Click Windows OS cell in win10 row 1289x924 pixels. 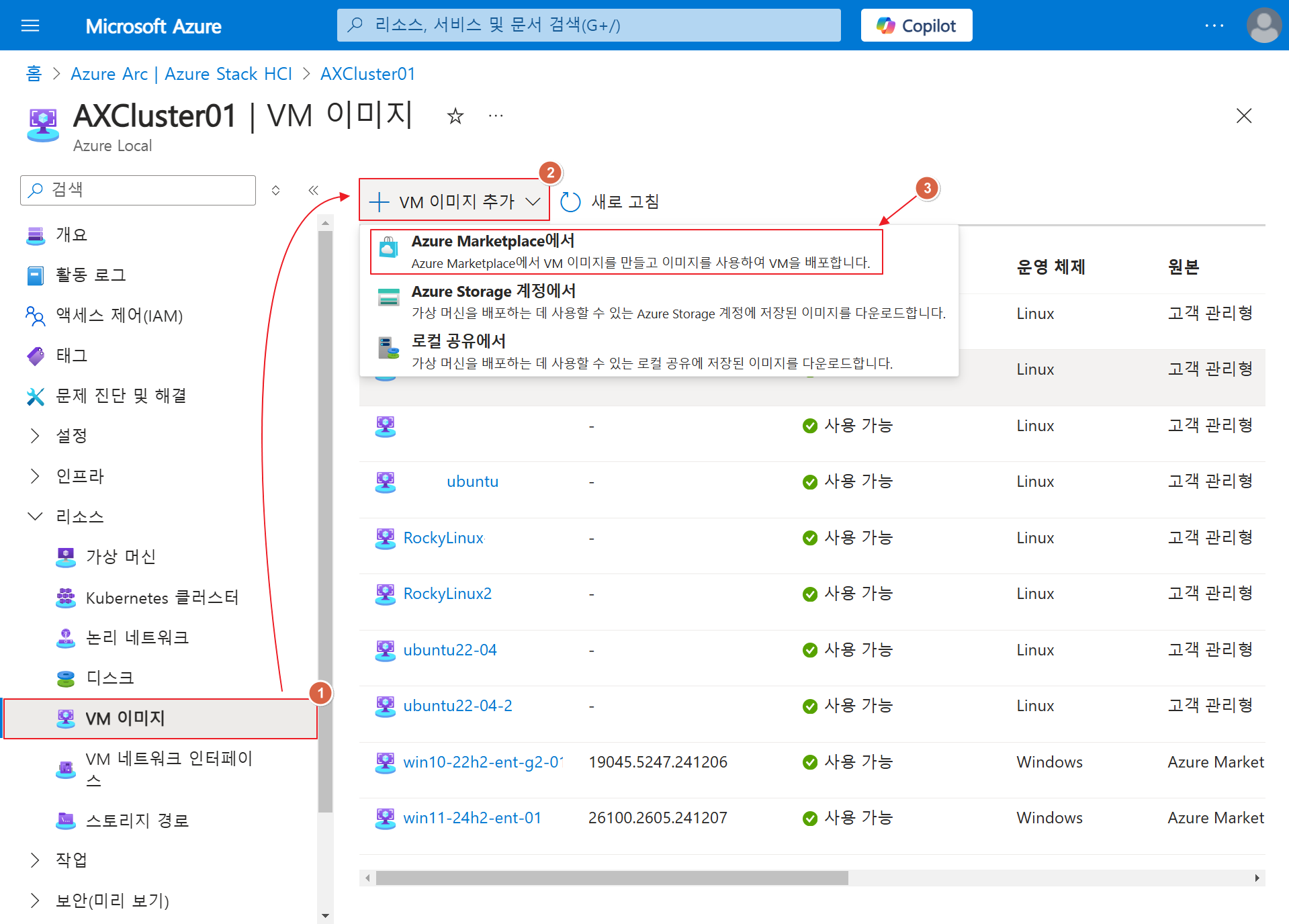1049,762
